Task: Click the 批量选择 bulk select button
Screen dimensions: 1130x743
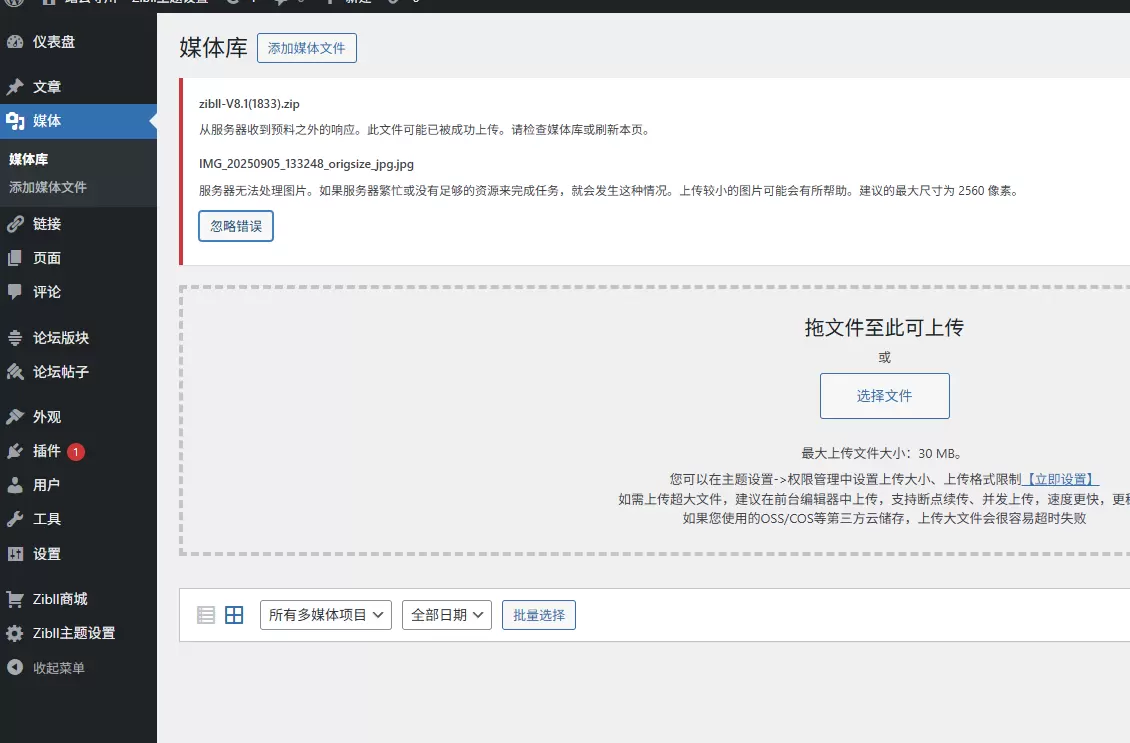Action: coord(539,615)
